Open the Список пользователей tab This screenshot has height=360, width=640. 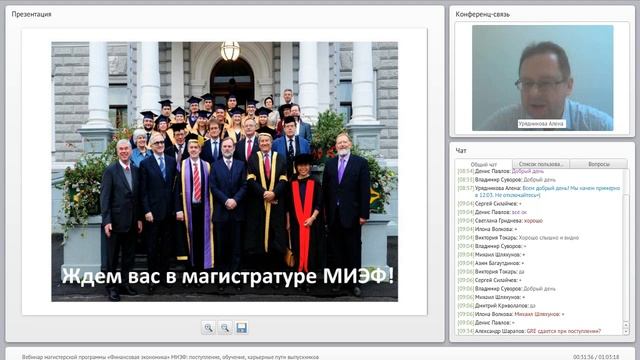[541, 164]
